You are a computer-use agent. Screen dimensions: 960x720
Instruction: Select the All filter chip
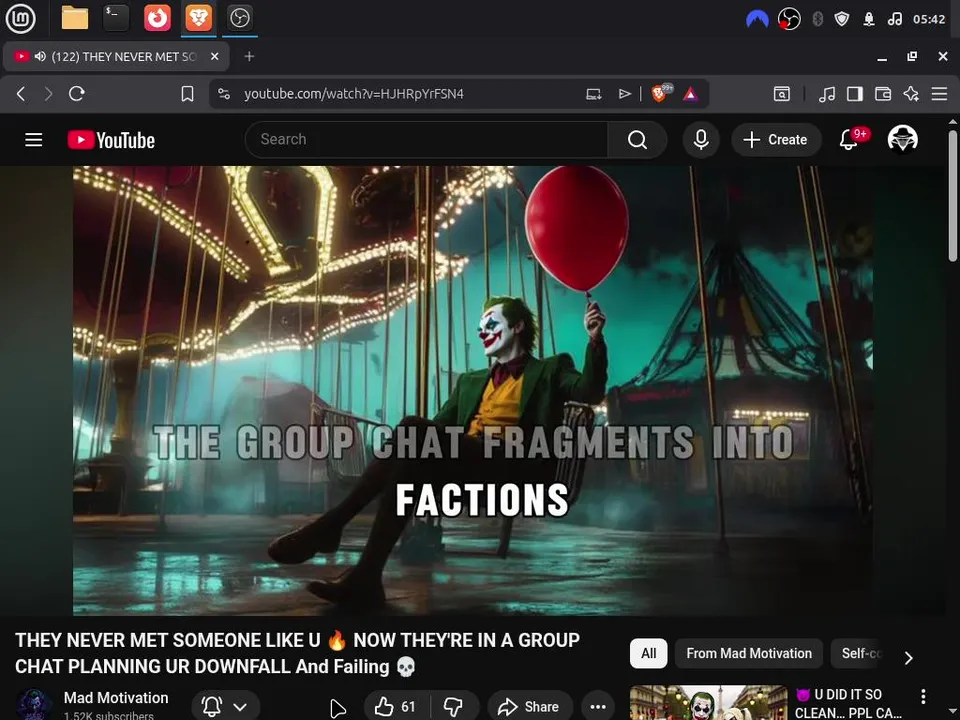(x=648, y=653)
